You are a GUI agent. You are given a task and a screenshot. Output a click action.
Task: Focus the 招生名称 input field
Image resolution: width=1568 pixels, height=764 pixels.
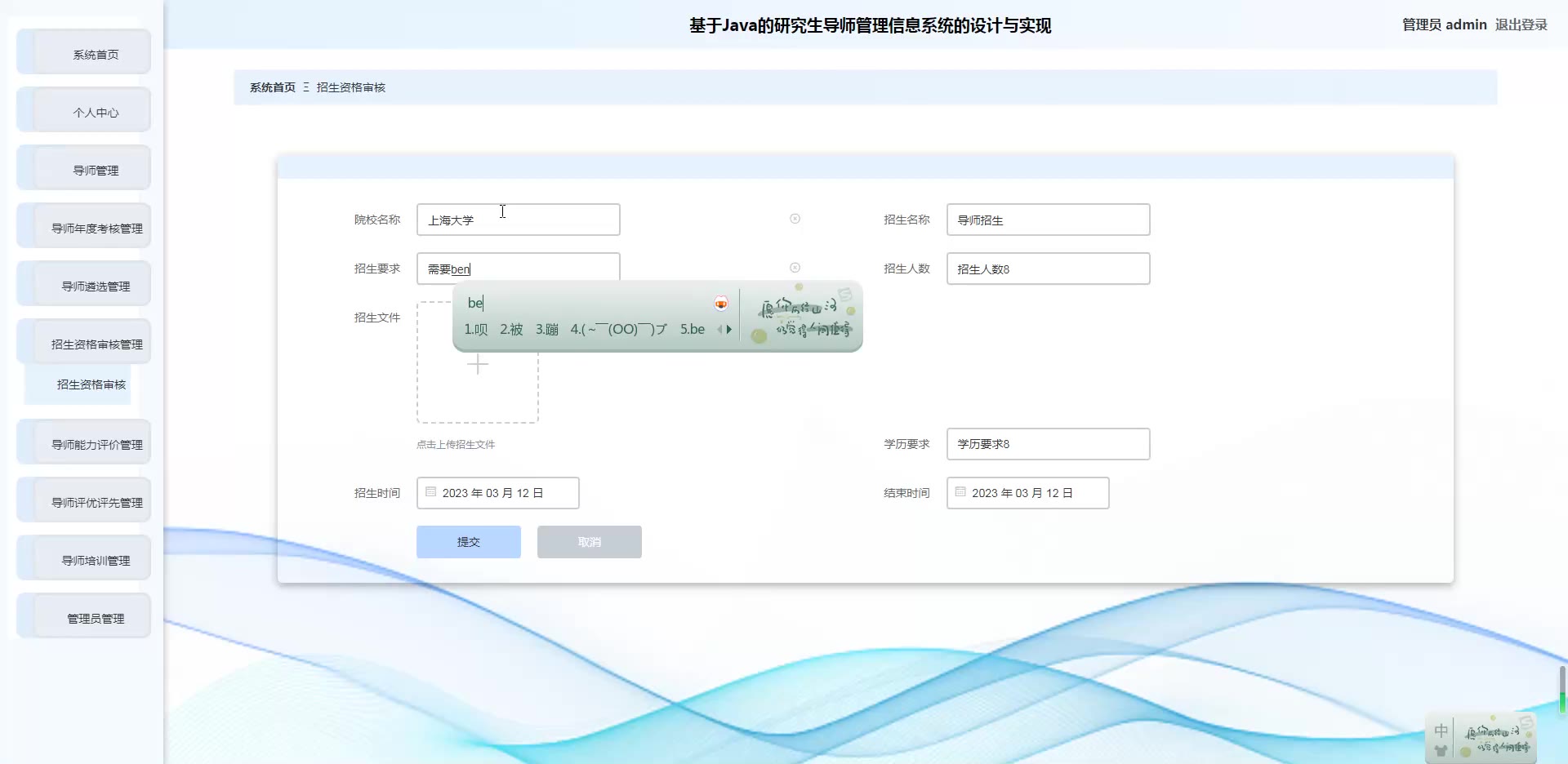pos(1049,220)
